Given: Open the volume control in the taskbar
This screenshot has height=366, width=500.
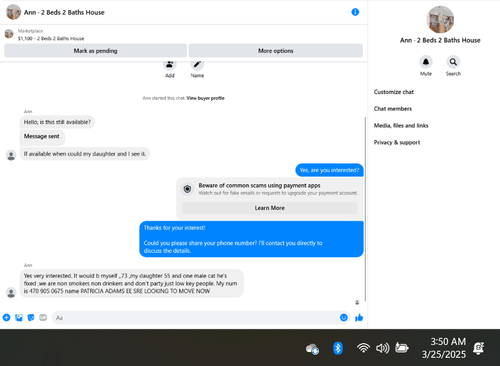Looking at the screenshot, I should coord(382,348).
